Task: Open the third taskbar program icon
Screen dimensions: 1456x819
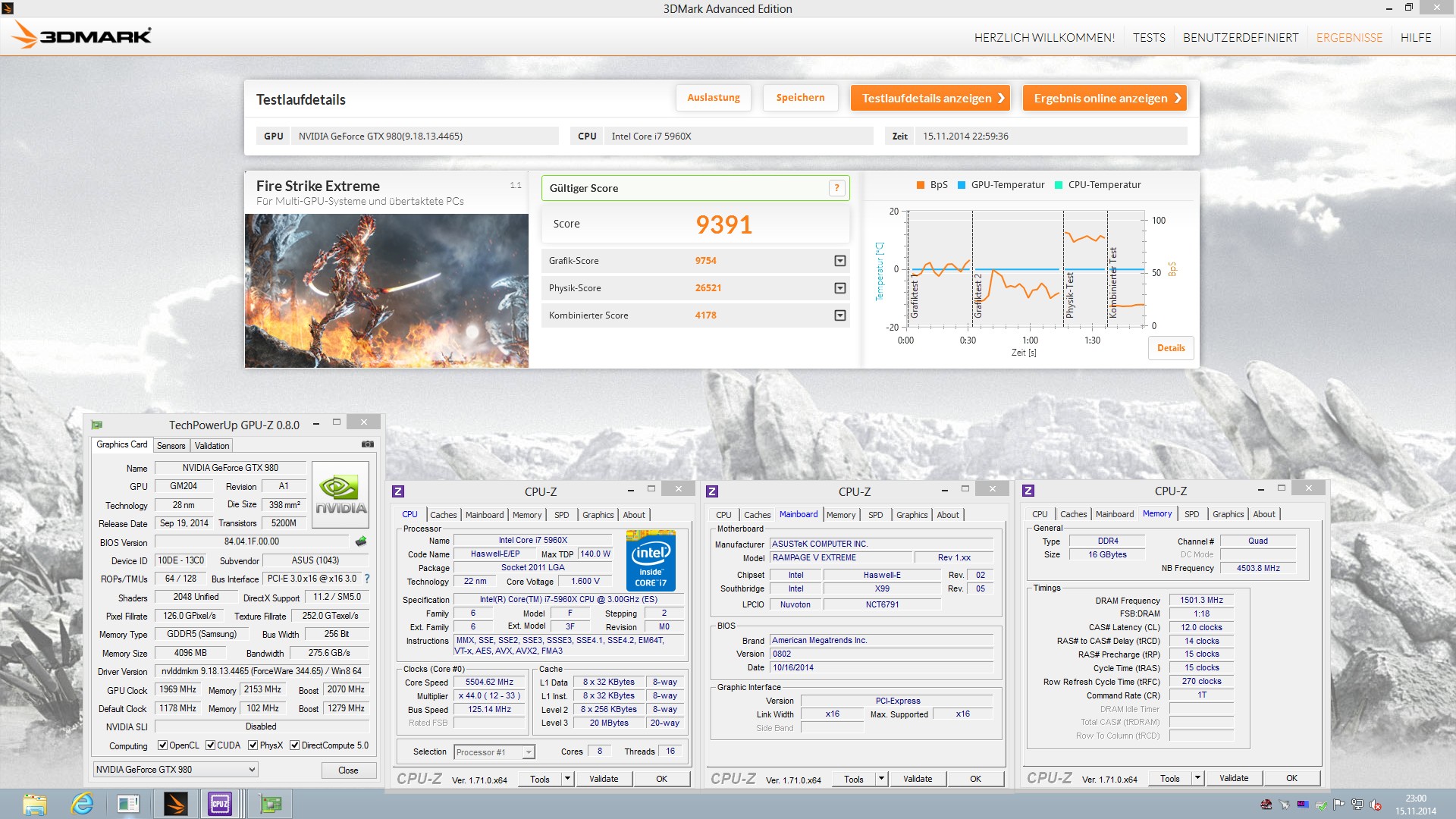Action: coord(128,804)
